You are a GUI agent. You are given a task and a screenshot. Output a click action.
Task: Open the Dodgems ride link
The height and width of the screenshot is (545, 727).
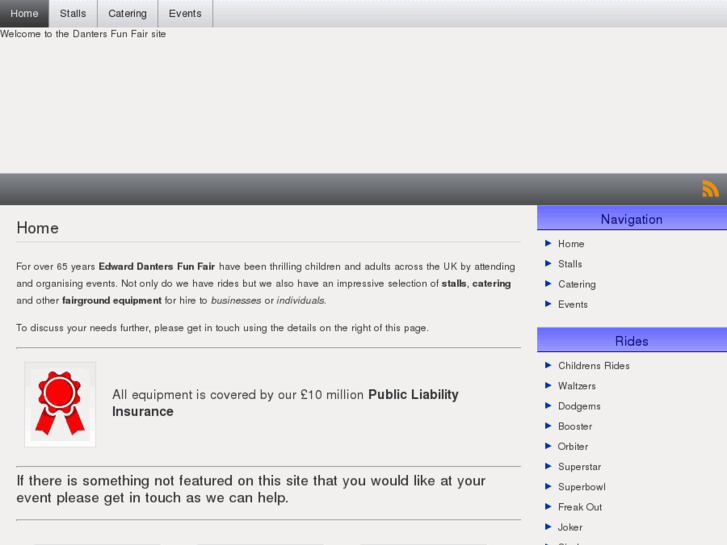(x=579, y=406)
